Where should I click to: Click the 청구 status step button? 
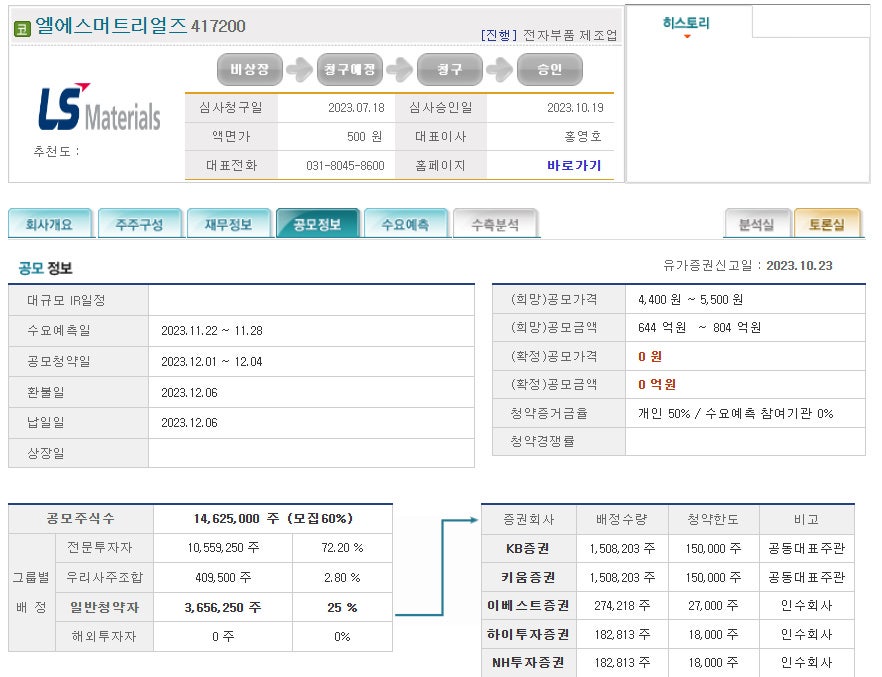[449, 69]
